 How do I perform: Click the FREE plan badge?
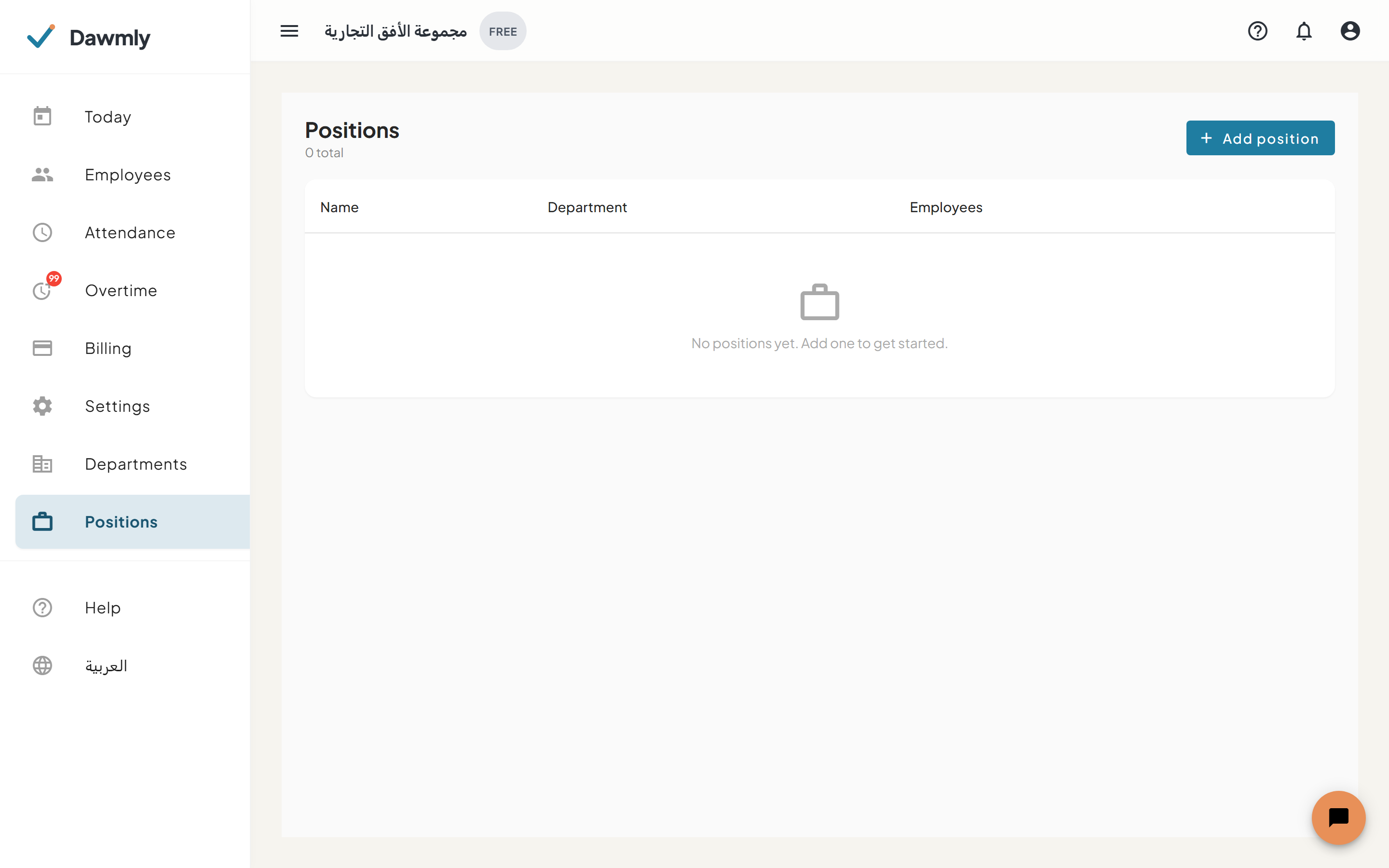503,31
